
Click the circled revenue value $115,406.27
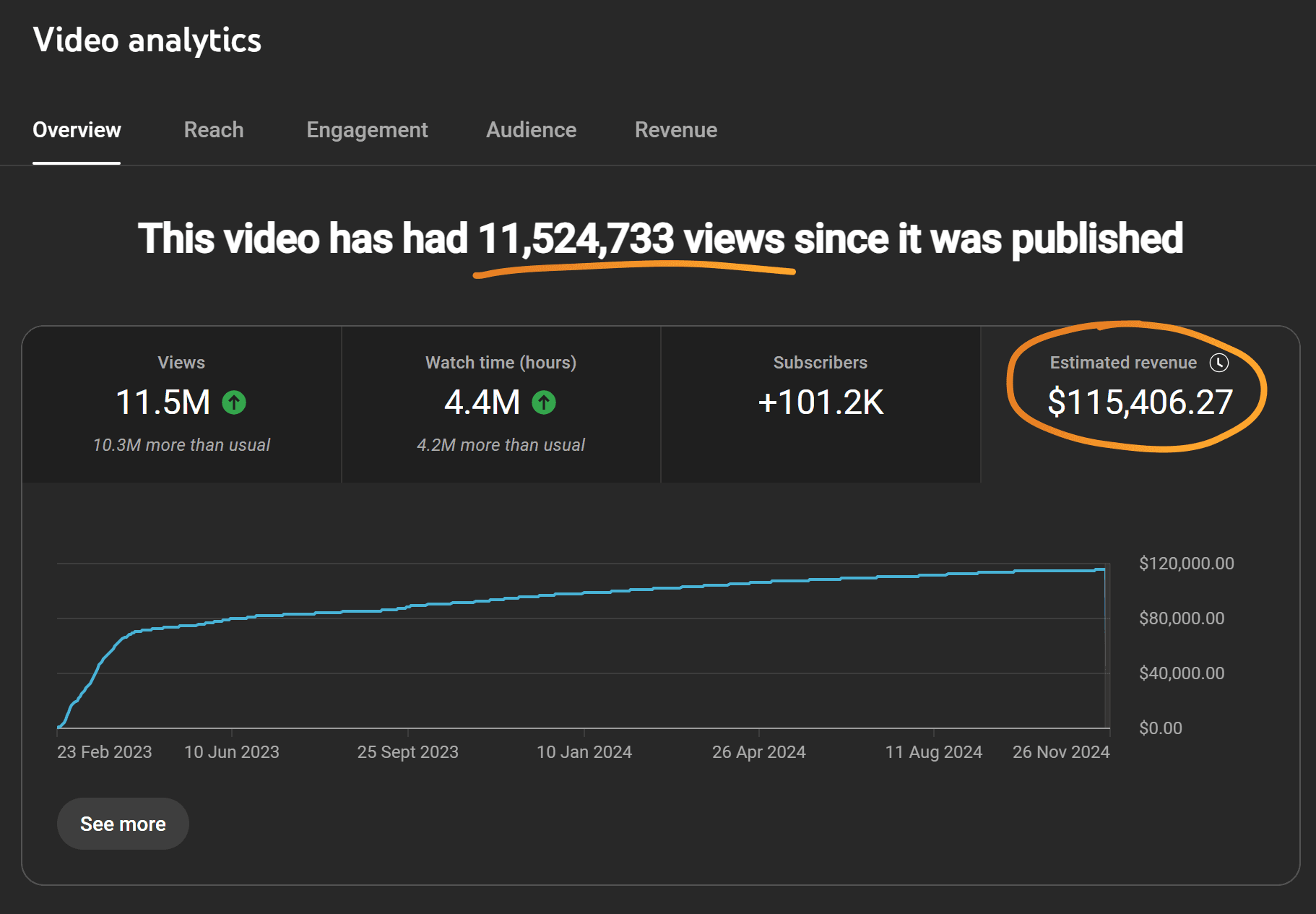click(1141, 403)
